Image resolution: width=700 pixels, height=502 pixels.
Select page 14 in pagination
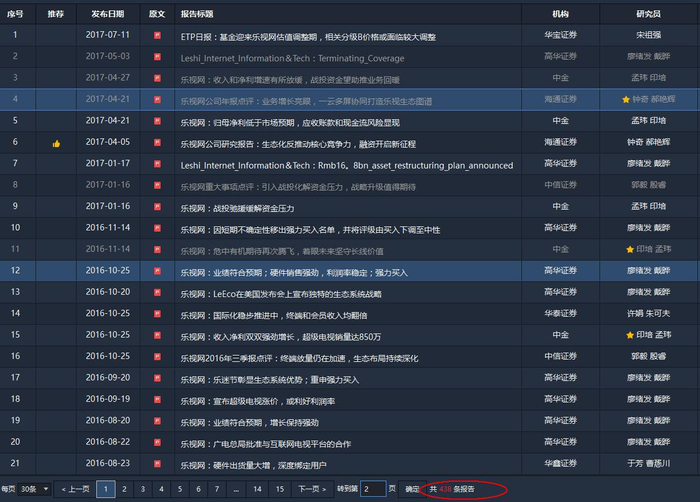point(258,489)
